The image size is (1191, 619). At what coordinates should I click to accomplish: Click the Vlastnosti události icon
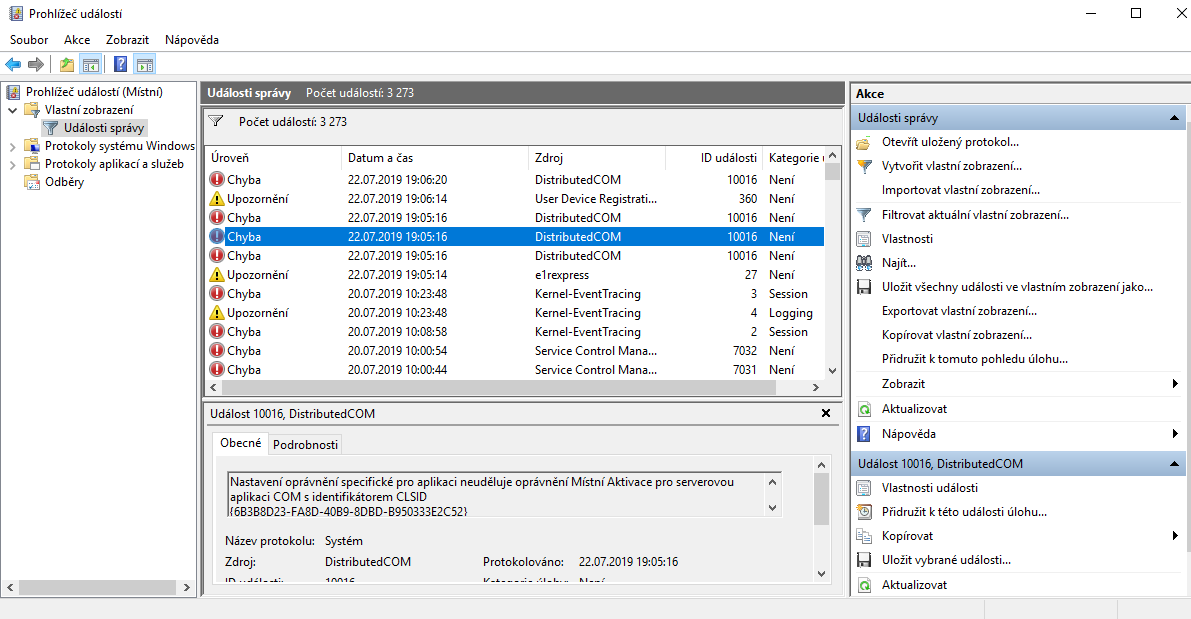coord(864,488)
